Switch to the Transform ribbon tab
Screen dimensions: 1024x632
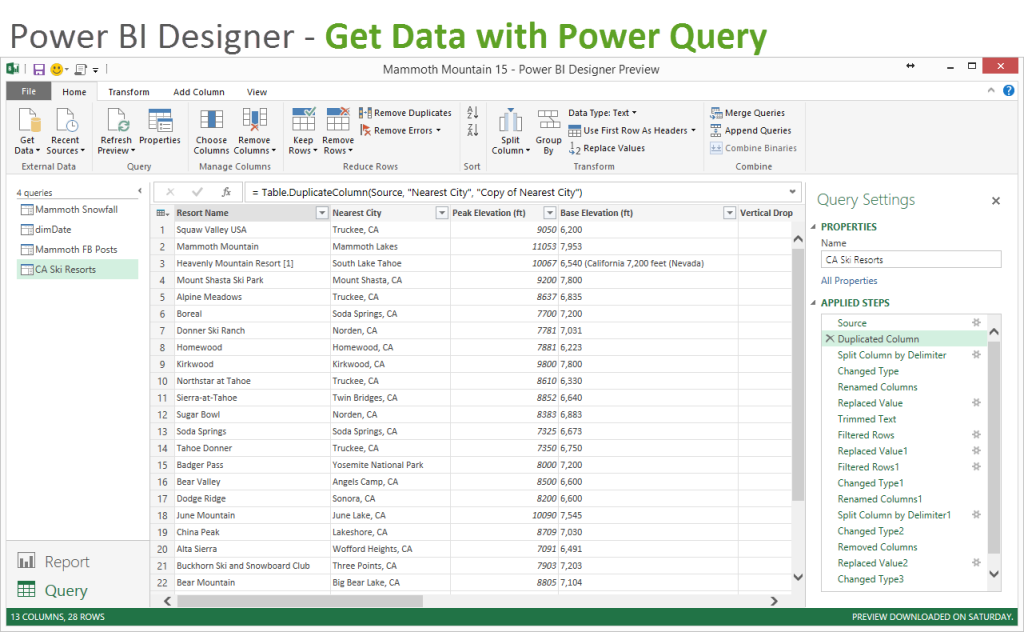point(128,91)
